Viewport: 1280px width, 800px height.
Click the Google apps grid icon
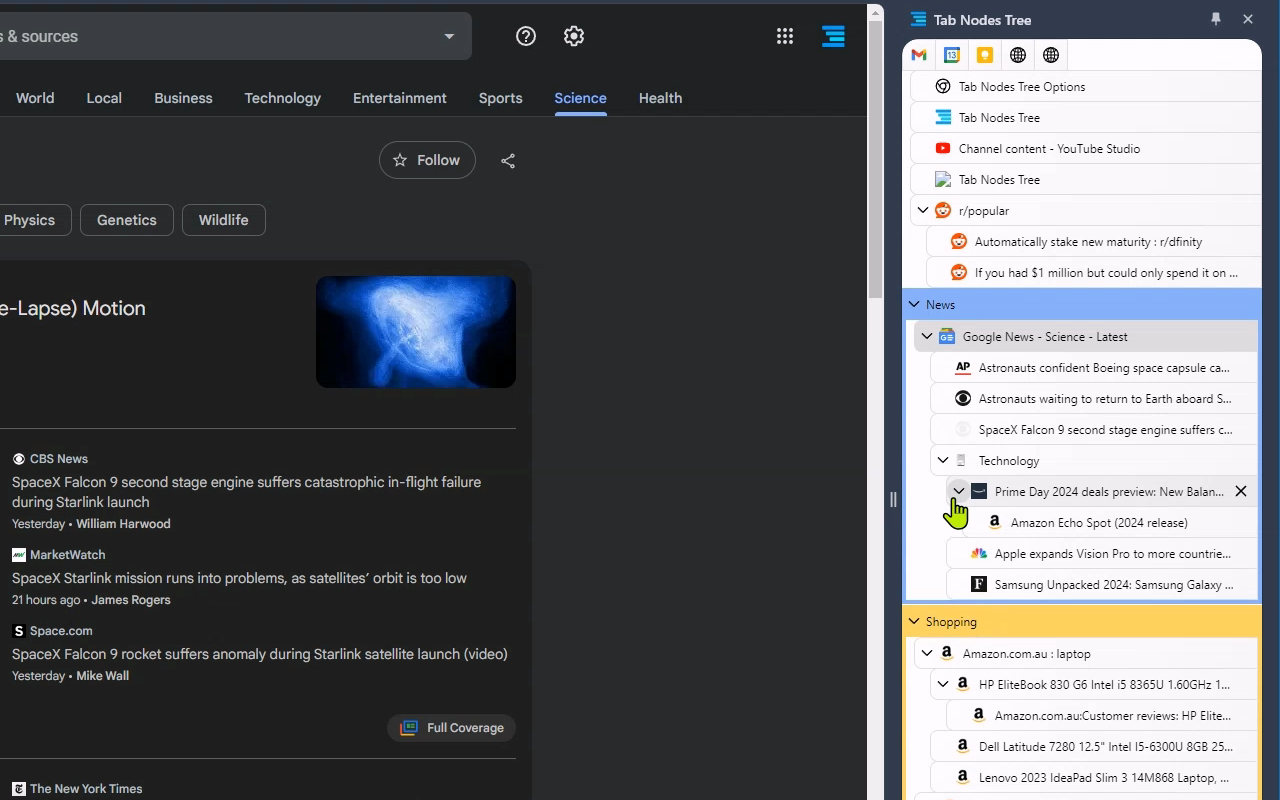[x=785, y=36]
